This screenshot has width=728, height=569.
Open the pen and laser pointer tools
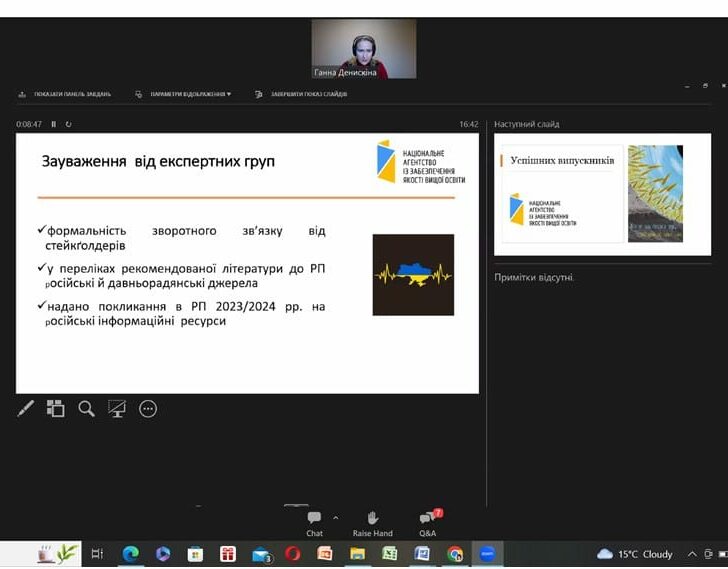tap(26, 408)
